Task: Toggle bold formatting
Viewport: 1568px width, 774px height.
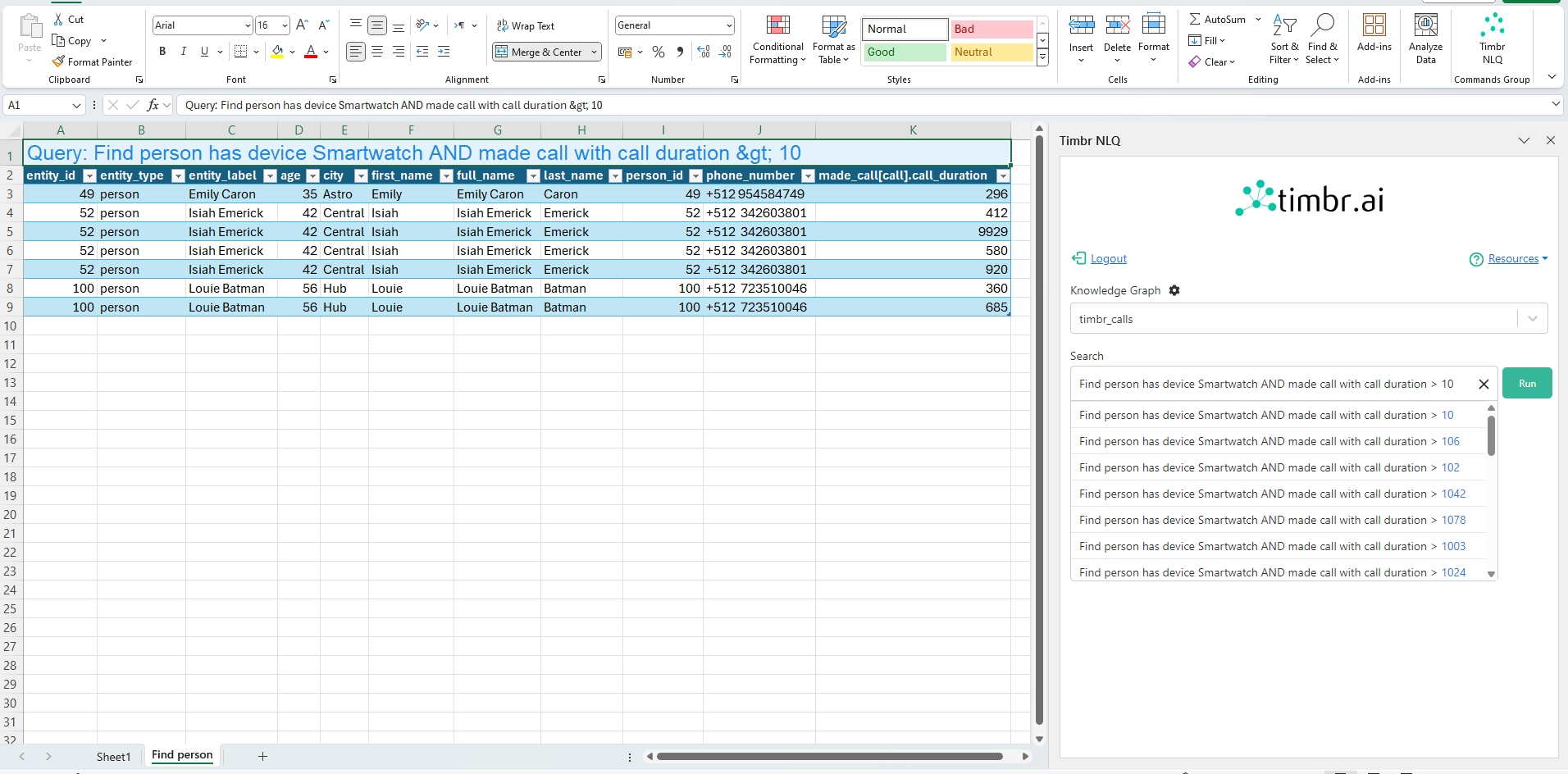Action: pyautogui.click(x=162, y=52)
